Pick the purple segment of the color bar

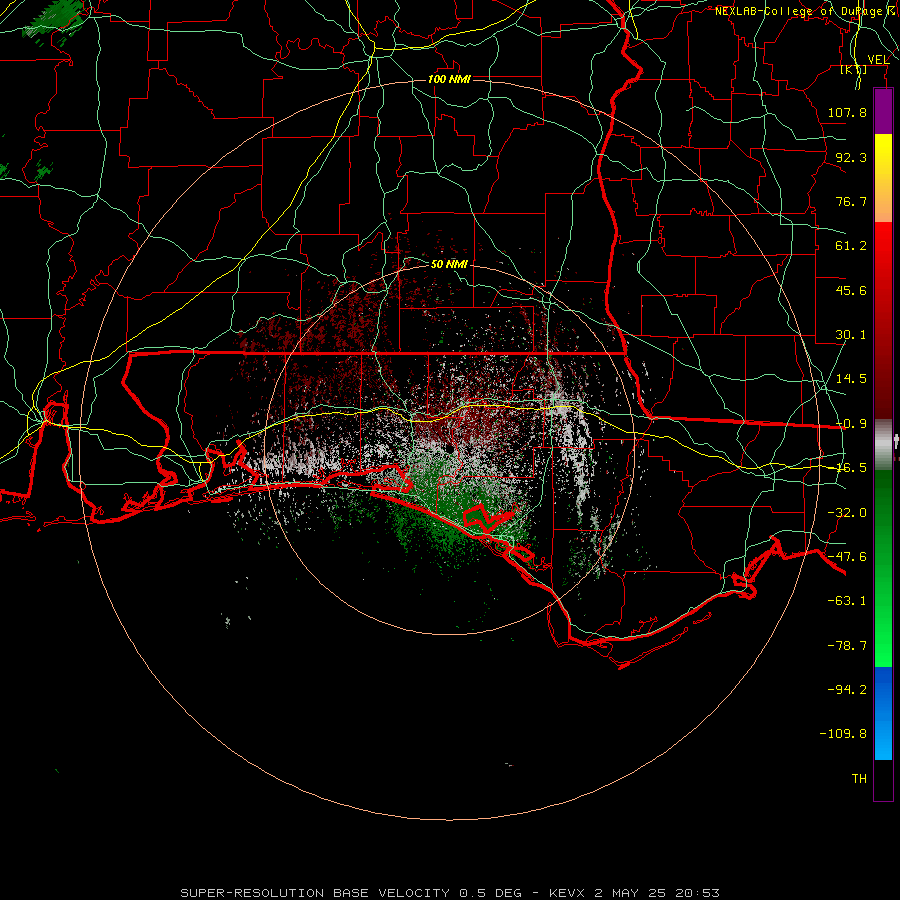(883, 111)
